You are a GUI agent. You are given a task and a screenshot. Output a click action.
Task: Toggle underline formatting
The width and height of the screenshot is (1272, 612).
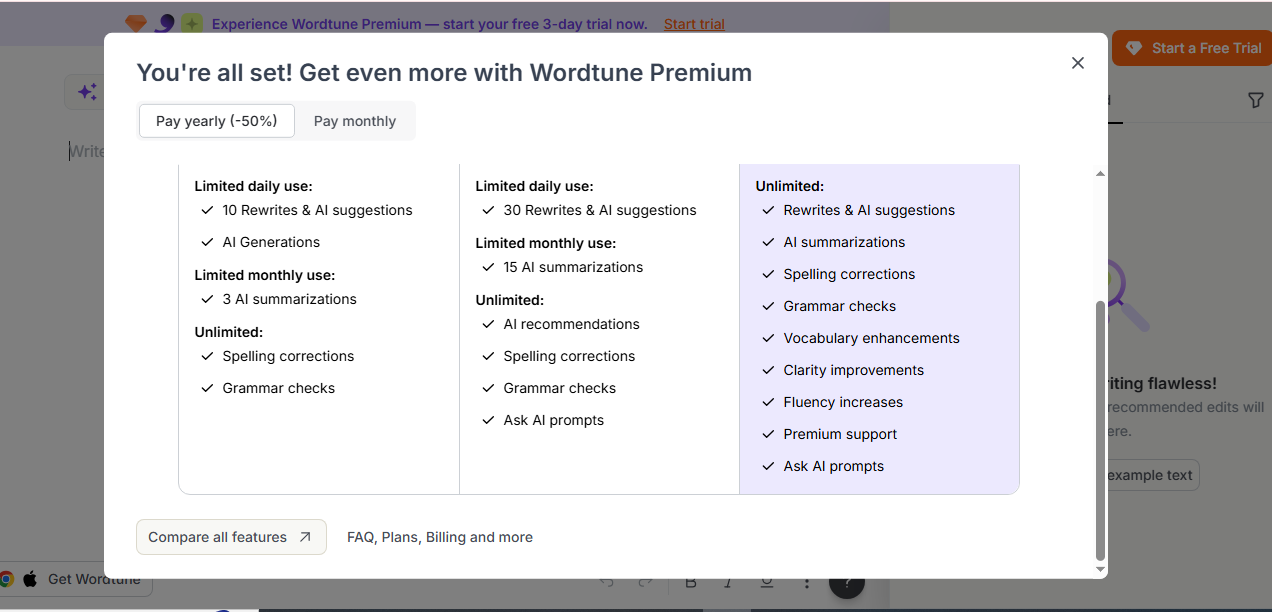click(x=766, y=581)
